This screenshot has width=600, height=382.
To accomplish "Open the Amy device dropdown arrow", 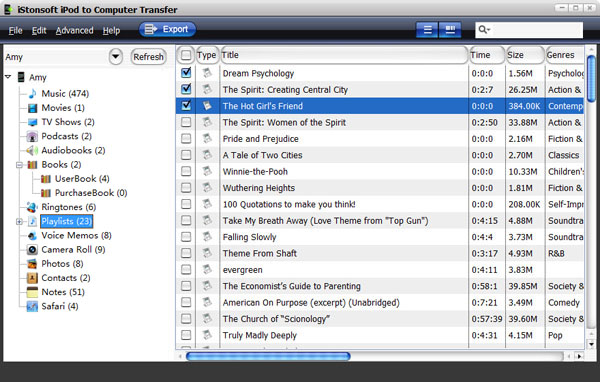I will (x=116, y=57).
